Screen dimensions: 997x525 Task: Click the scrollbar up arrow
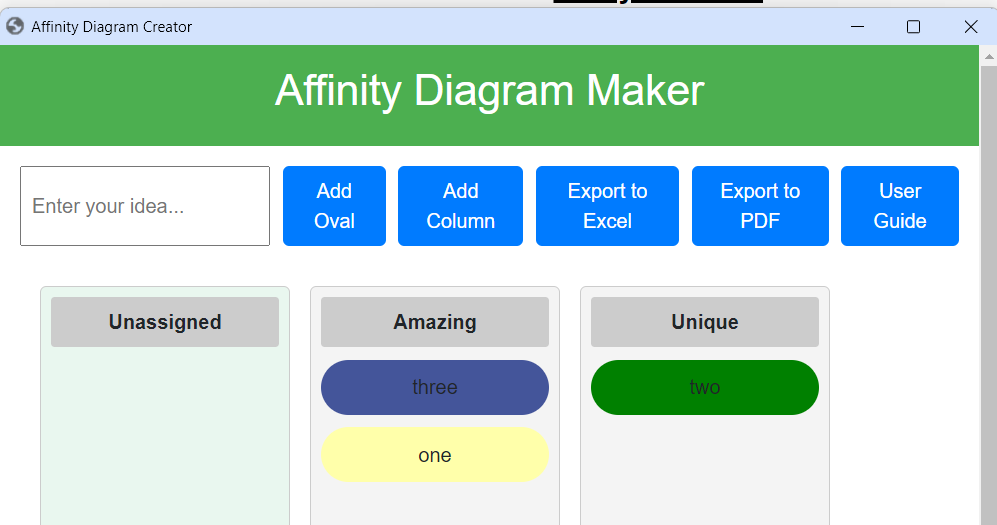[x=989, y=57]
